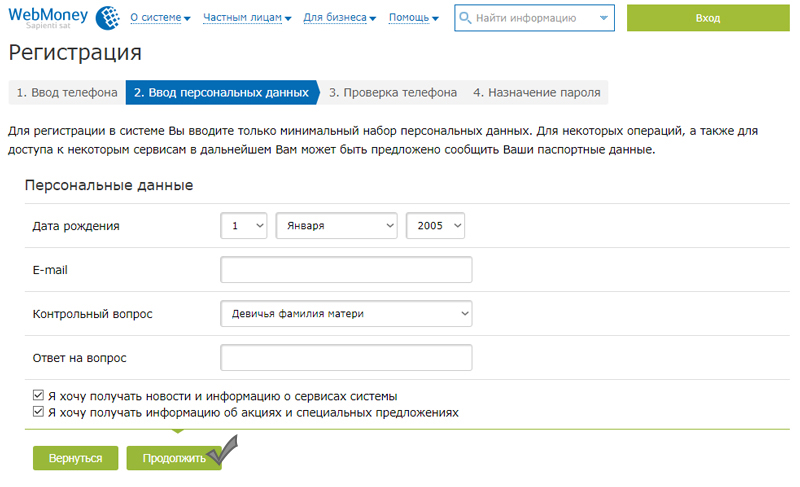Viewport: 800px width, 487px height.
Task: Click the 'Контрольный вопрос' label text
Action: (92, 314)
